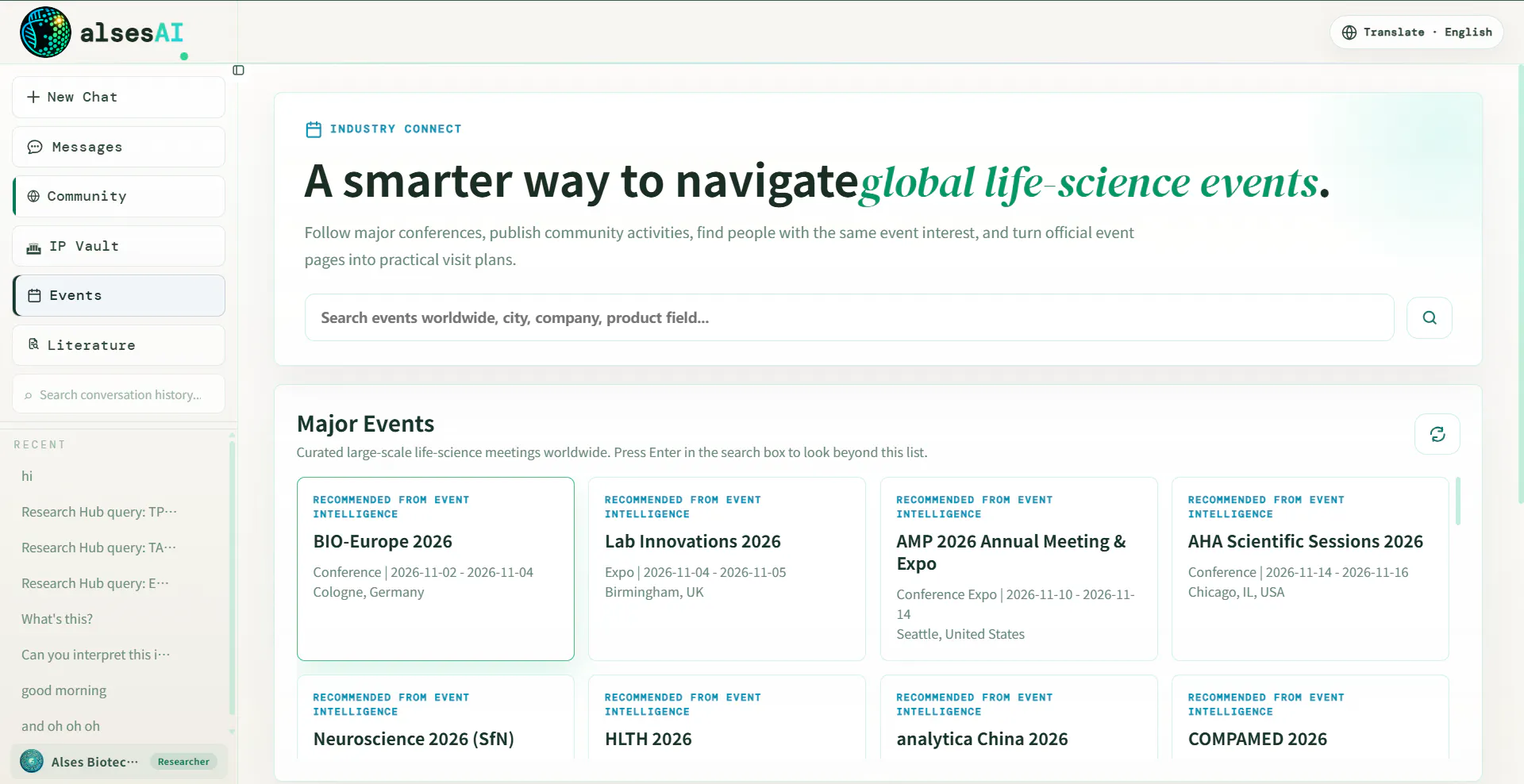Refresh the Major Events list
Image resolution: width=1524 pixels, height=784 pixels.
(1437, 434)
